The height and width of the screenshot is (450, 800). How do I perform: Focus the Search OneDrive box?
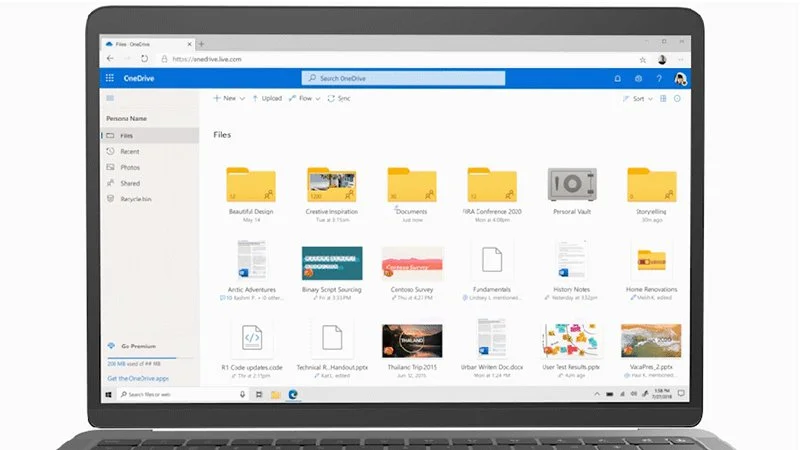(404, 78)
